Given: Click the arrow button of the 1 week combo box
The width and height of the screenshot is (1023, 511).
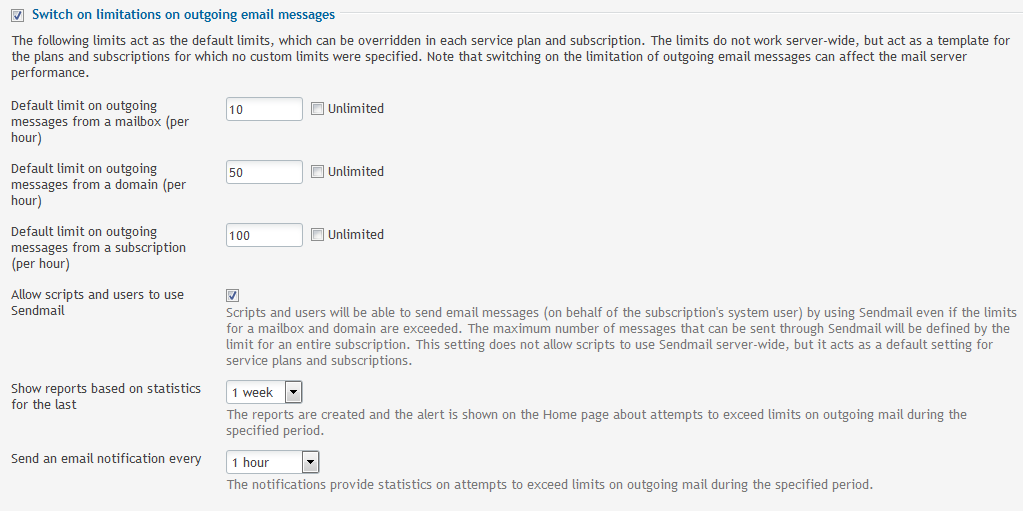Looking at the screenshot, I should pyautogui.click(x=294, y=392).
